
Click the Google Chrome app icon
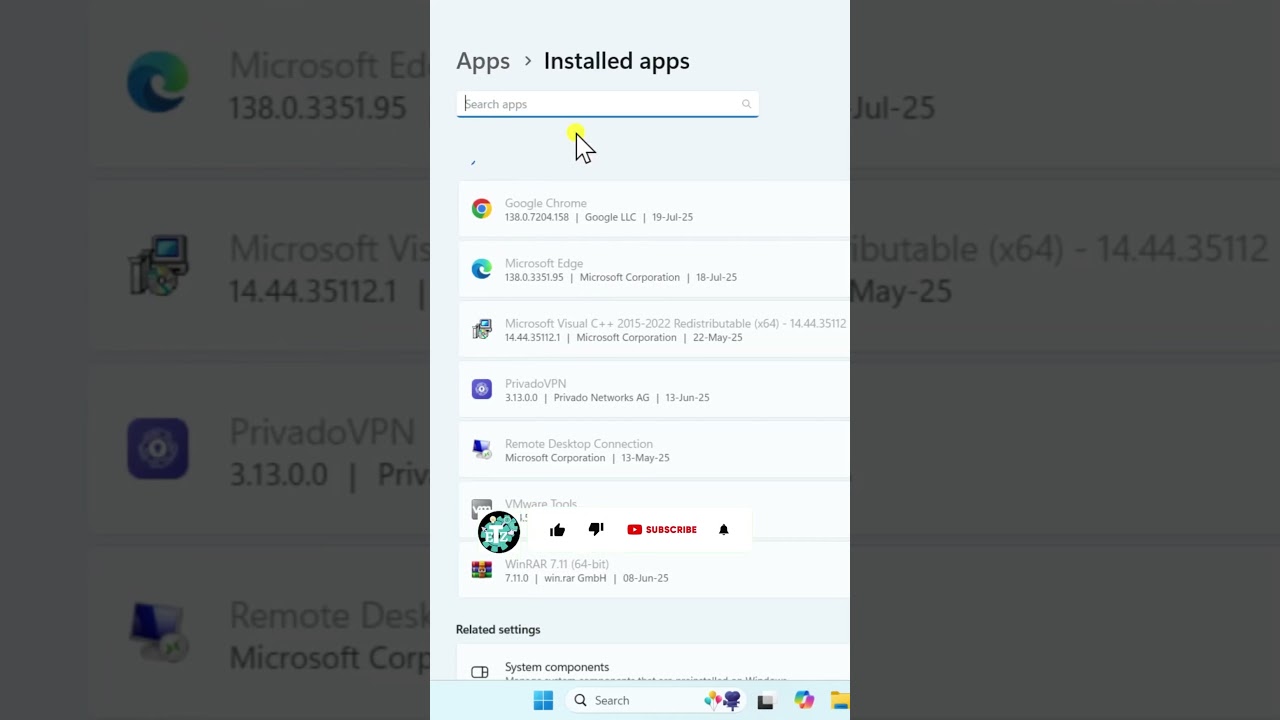click(x=482, y=209)
